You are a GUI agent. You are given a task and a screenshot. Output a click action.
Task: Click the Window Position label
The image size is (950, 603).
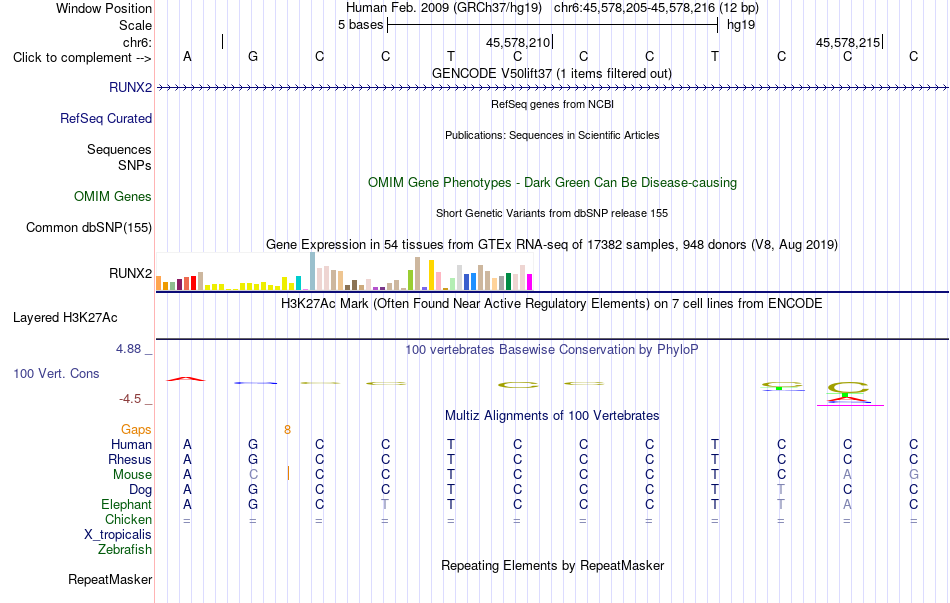[x=104, y=8]
